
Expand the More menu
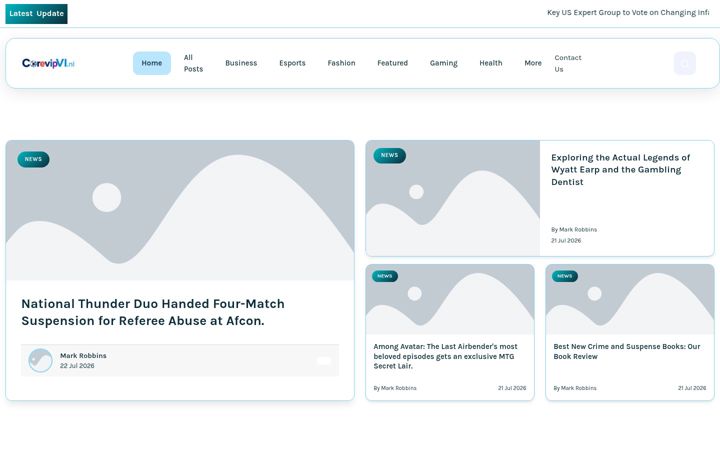point(533,63)
